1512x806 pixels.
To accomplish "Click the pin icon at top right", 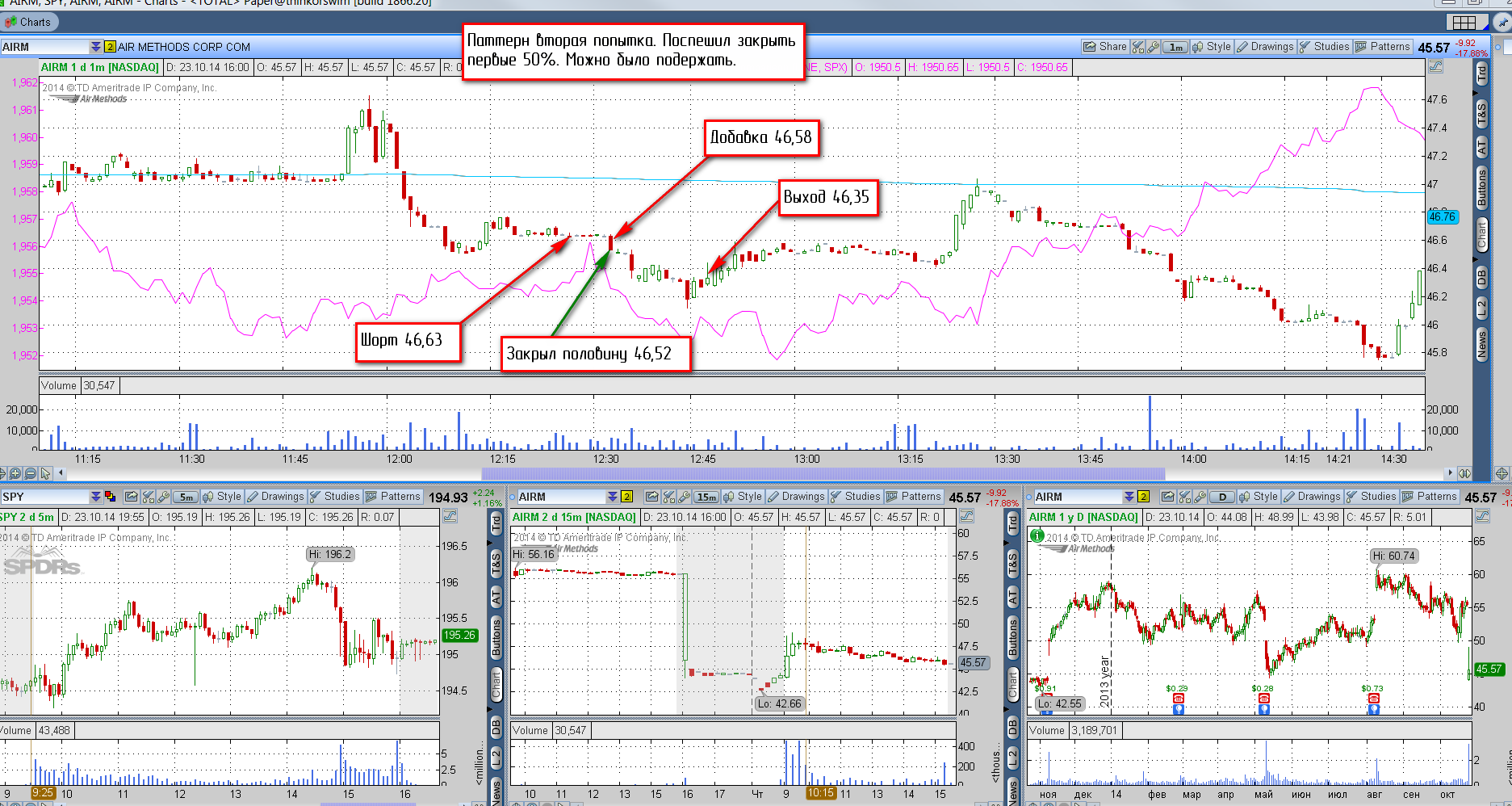I will click(x=1501, y=23).
